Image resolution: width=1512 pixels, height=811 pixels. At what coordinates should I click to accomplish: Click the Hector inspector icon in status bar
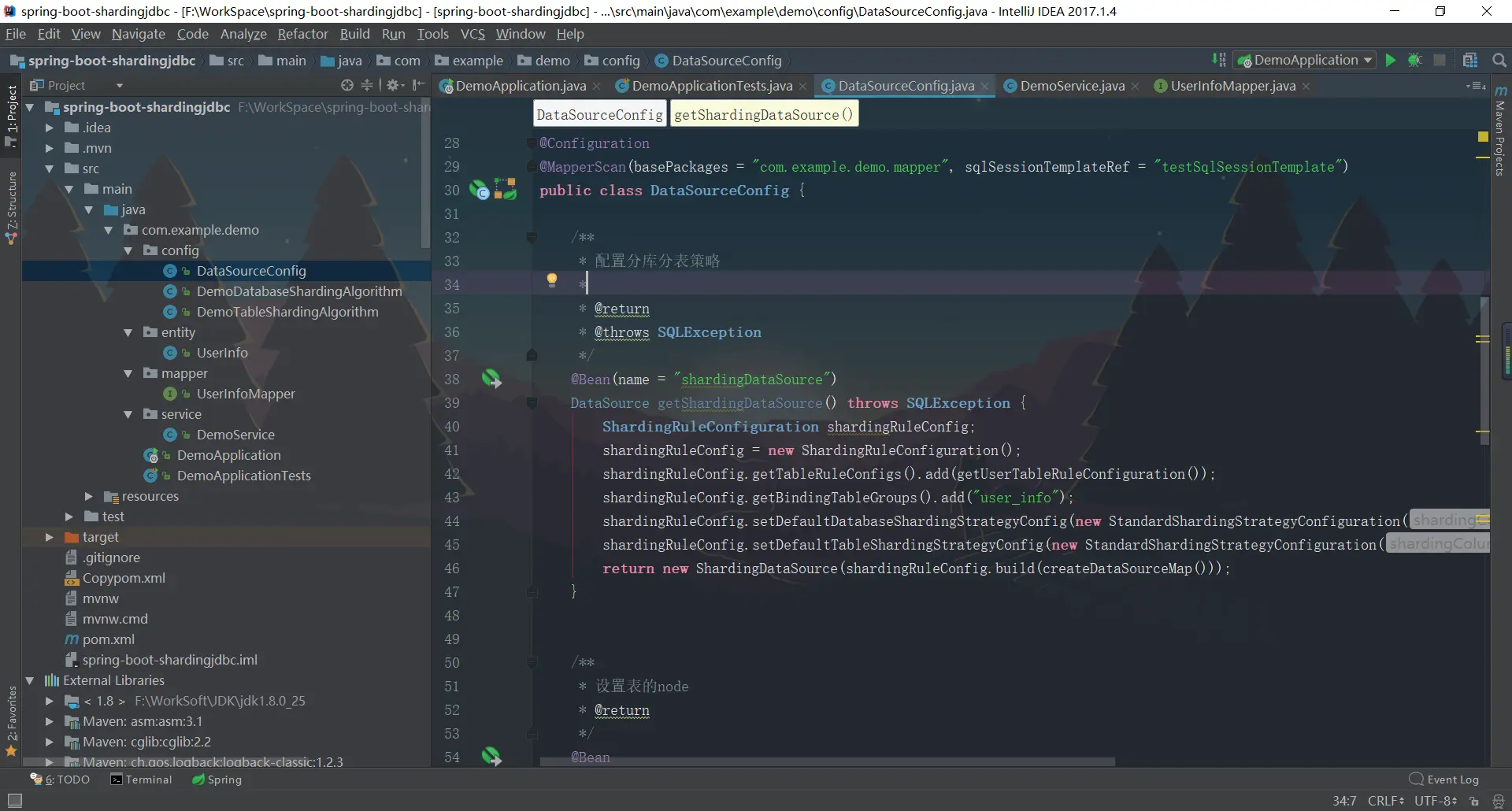click(x=1498, y=801)
